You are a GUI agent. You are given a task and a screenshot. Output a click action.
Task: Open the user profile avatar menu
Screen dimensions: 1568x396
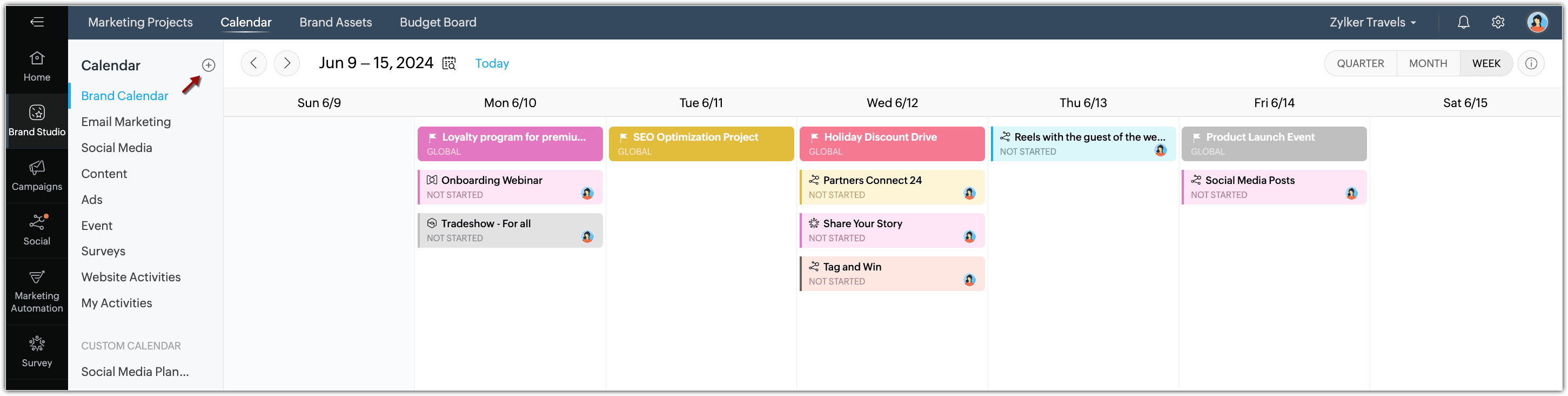click(x=1537, y=23)
